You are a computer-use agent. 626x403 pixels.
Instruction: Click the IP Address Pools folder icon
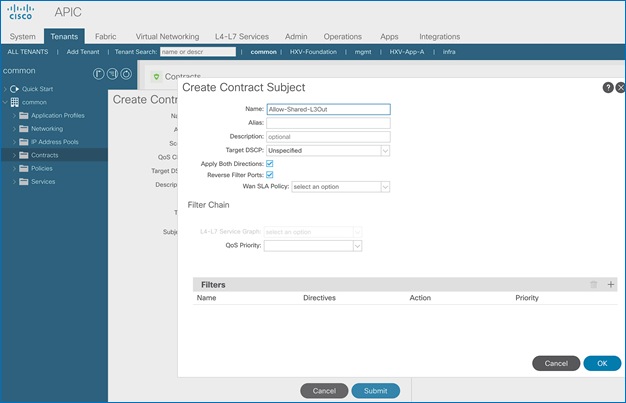(x=24, y=142)
